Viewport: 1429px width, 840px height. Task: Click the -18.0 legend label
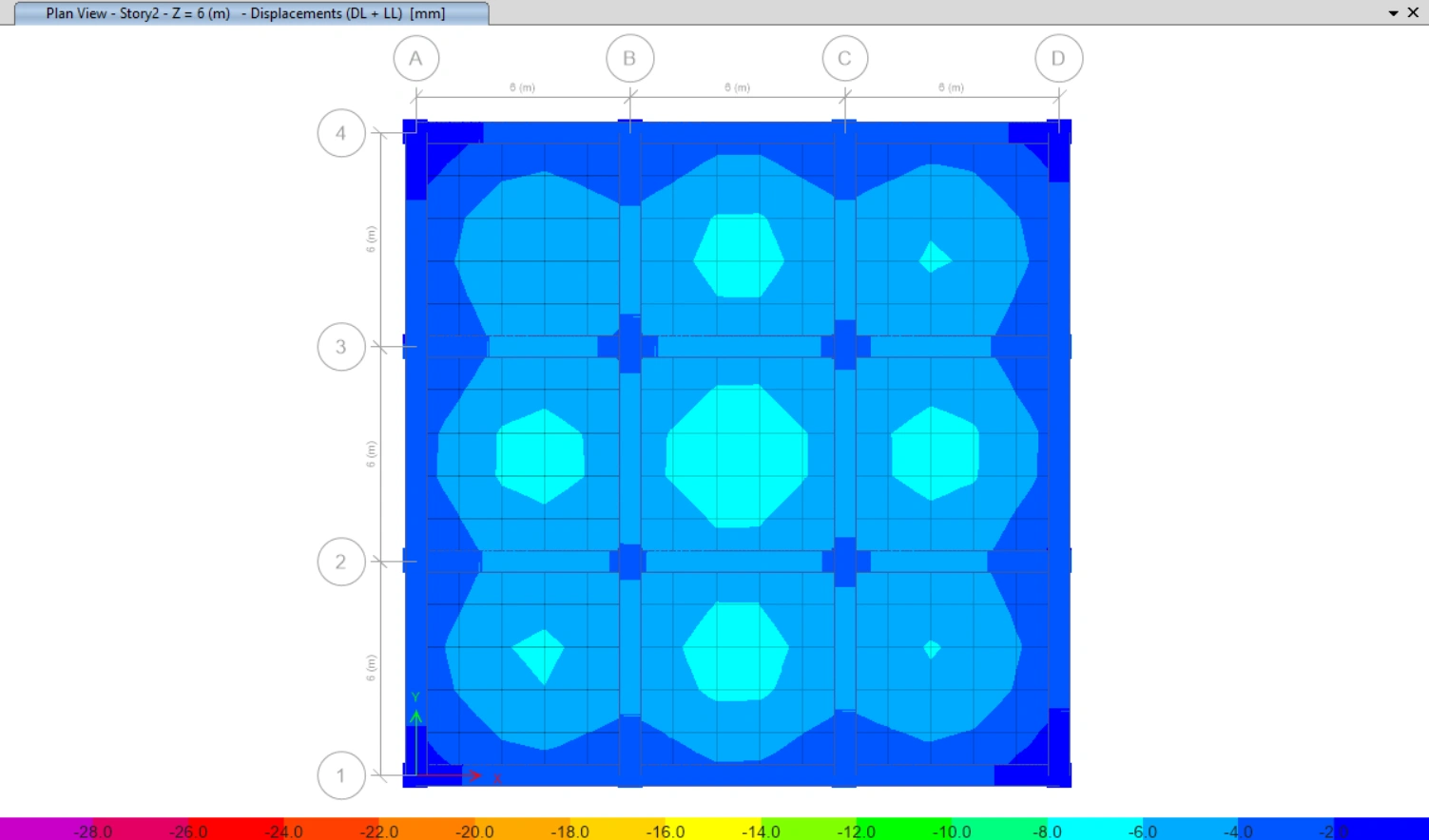[570, 831]
